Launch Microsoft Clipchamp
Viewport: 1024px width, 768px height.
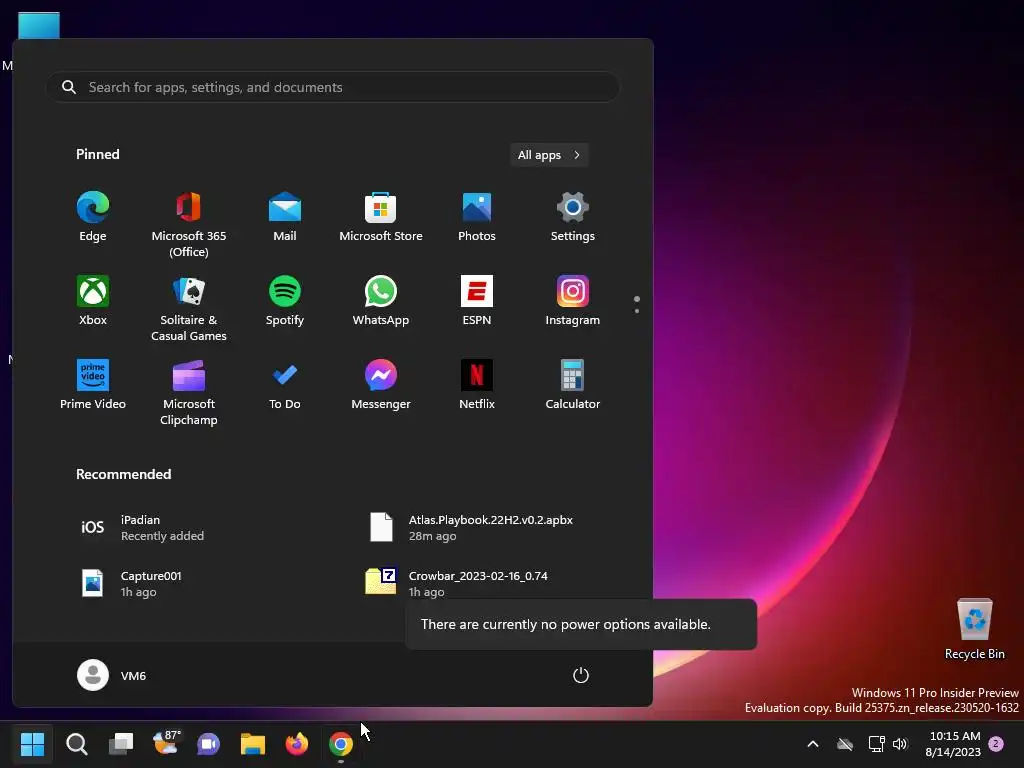tap(189, 392)
